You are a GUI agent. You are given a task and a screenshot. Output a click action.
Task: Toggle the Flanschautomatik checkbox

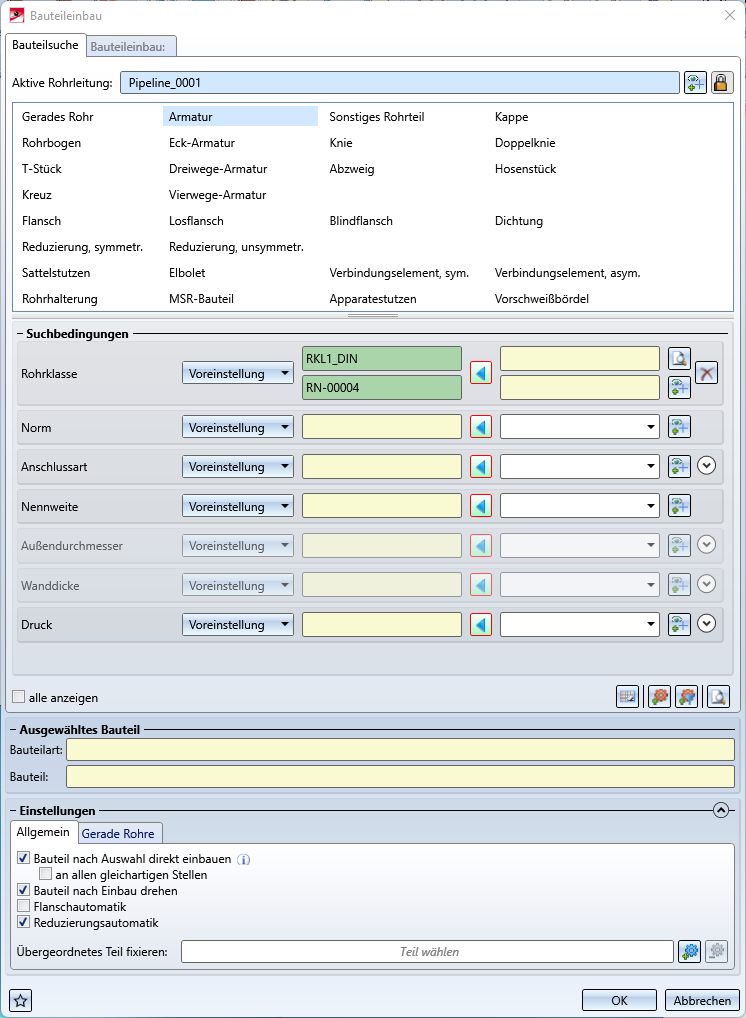pyautogui.click(x=24, y=907)
